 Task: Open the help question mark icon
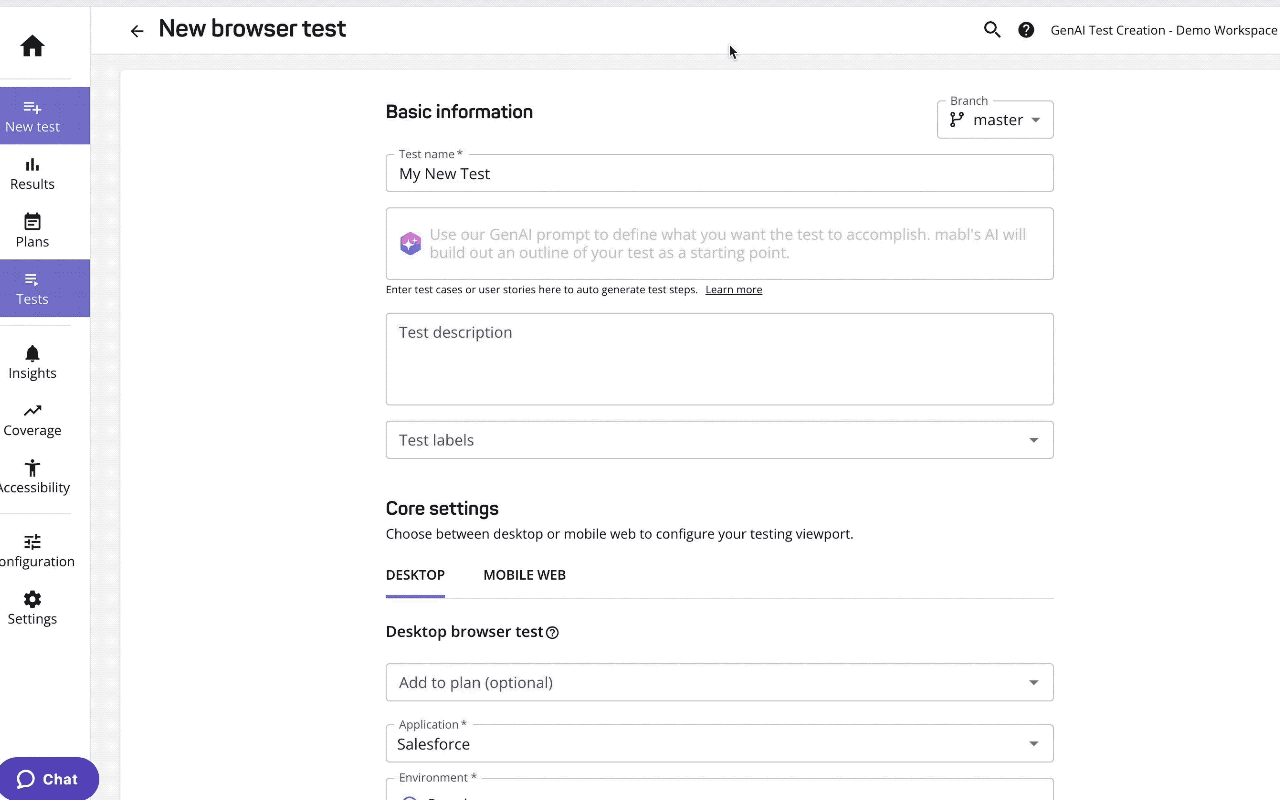1026,30
